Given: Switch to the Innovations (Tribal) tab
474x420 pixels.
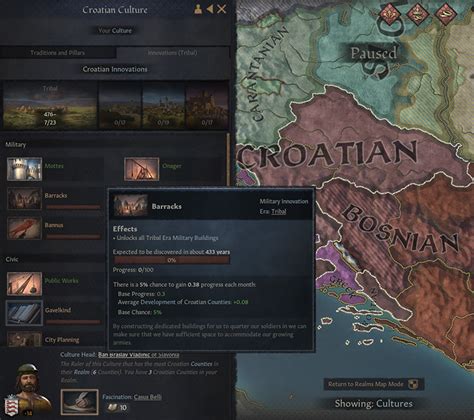Looking at the screenshot, I should [x=173, y=53].
